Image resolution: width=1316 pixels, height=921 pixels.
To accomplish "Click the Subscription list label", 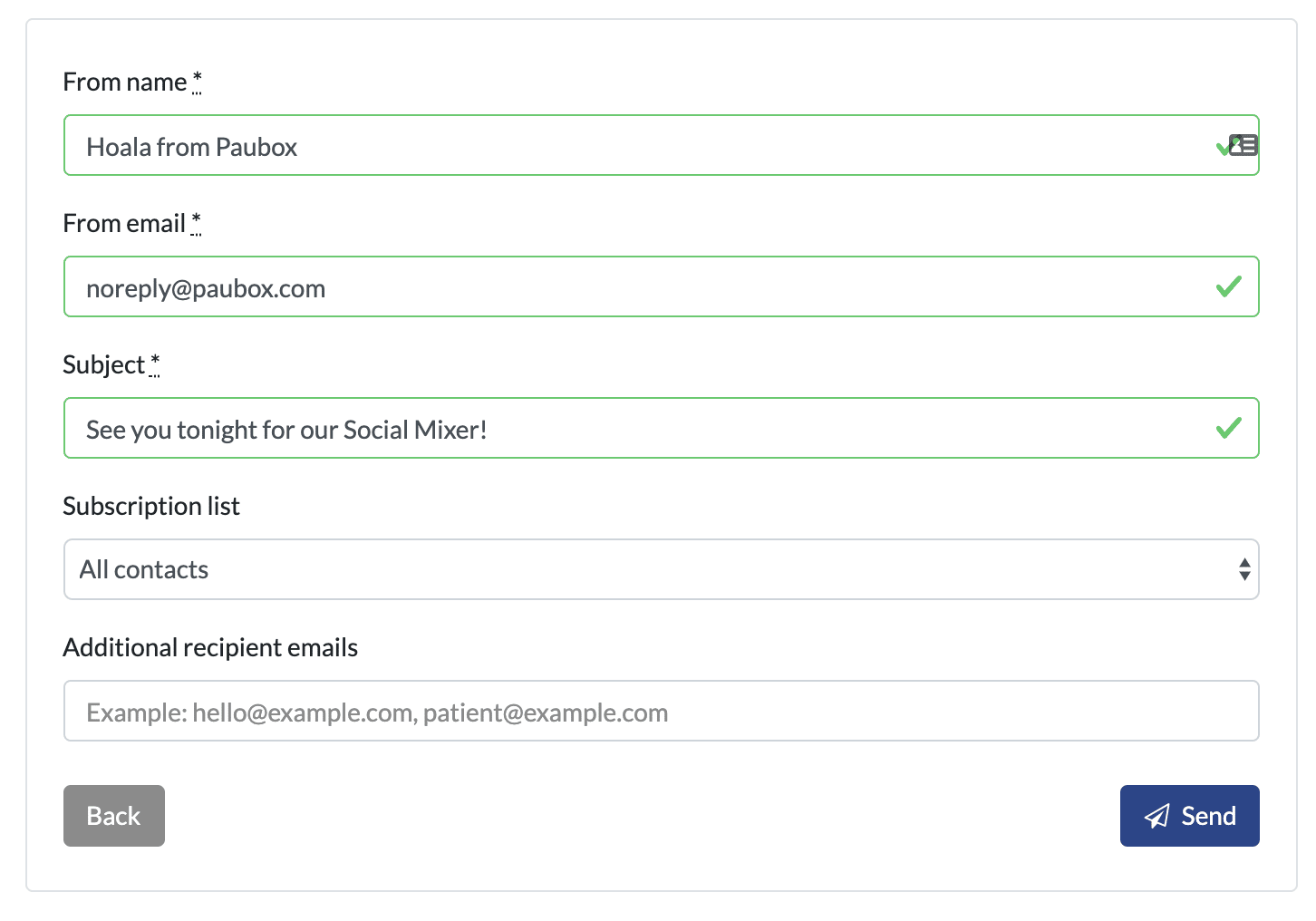I will tap(151, 506).
